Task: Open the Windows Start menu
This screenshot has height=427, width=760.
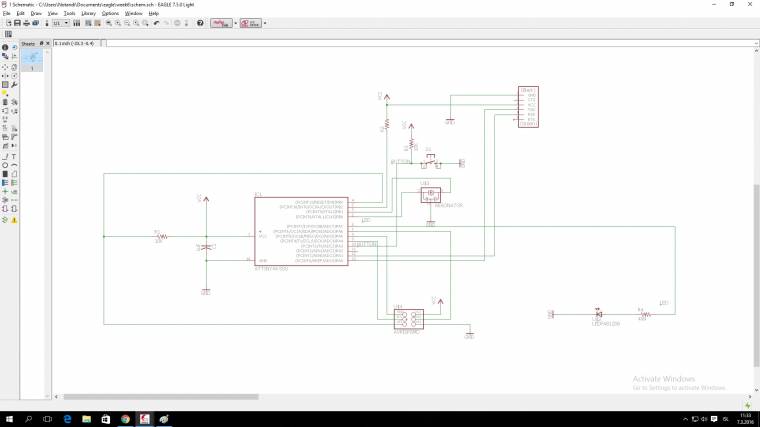Action: coord(9,419)
